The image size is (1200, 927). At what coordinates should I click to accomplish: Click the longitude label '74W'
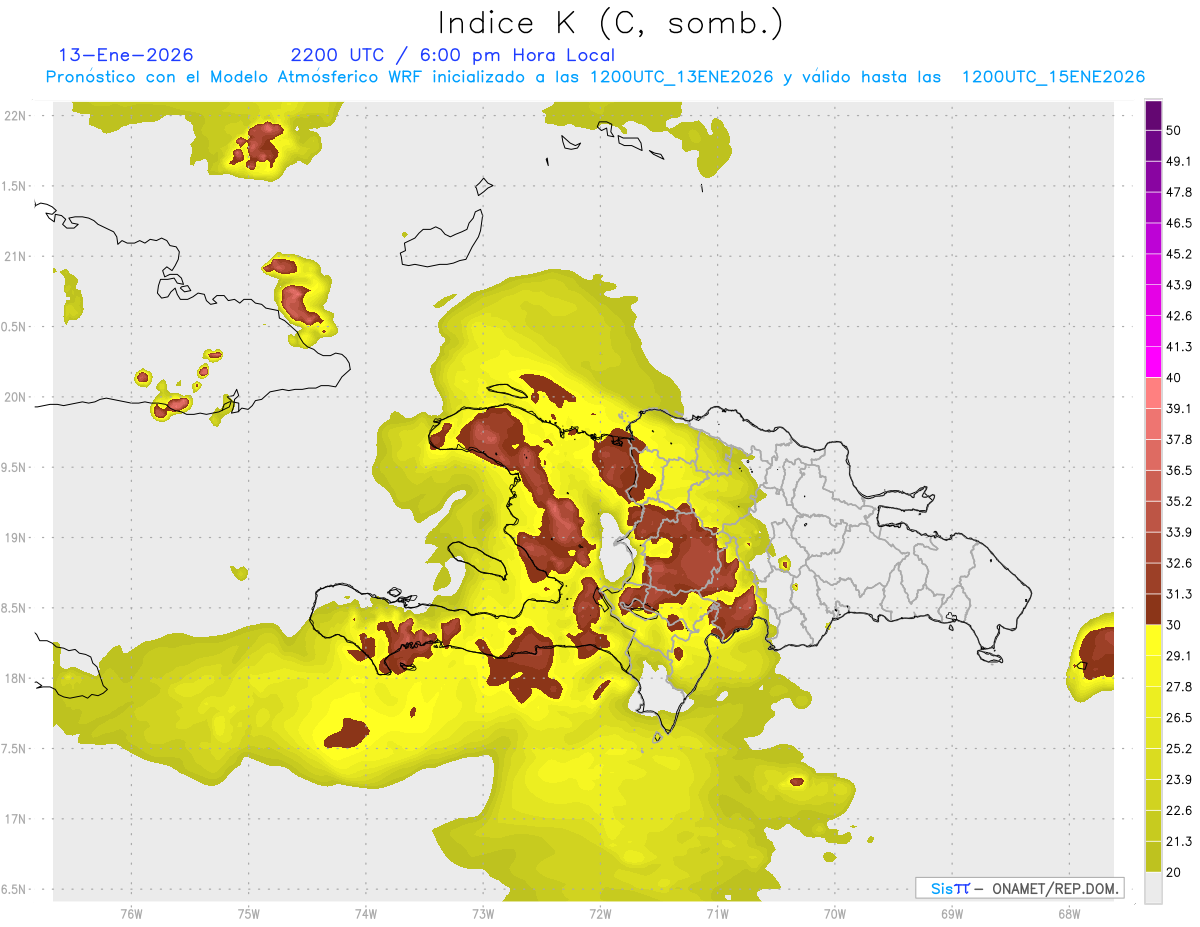click(x=365, y=914)
